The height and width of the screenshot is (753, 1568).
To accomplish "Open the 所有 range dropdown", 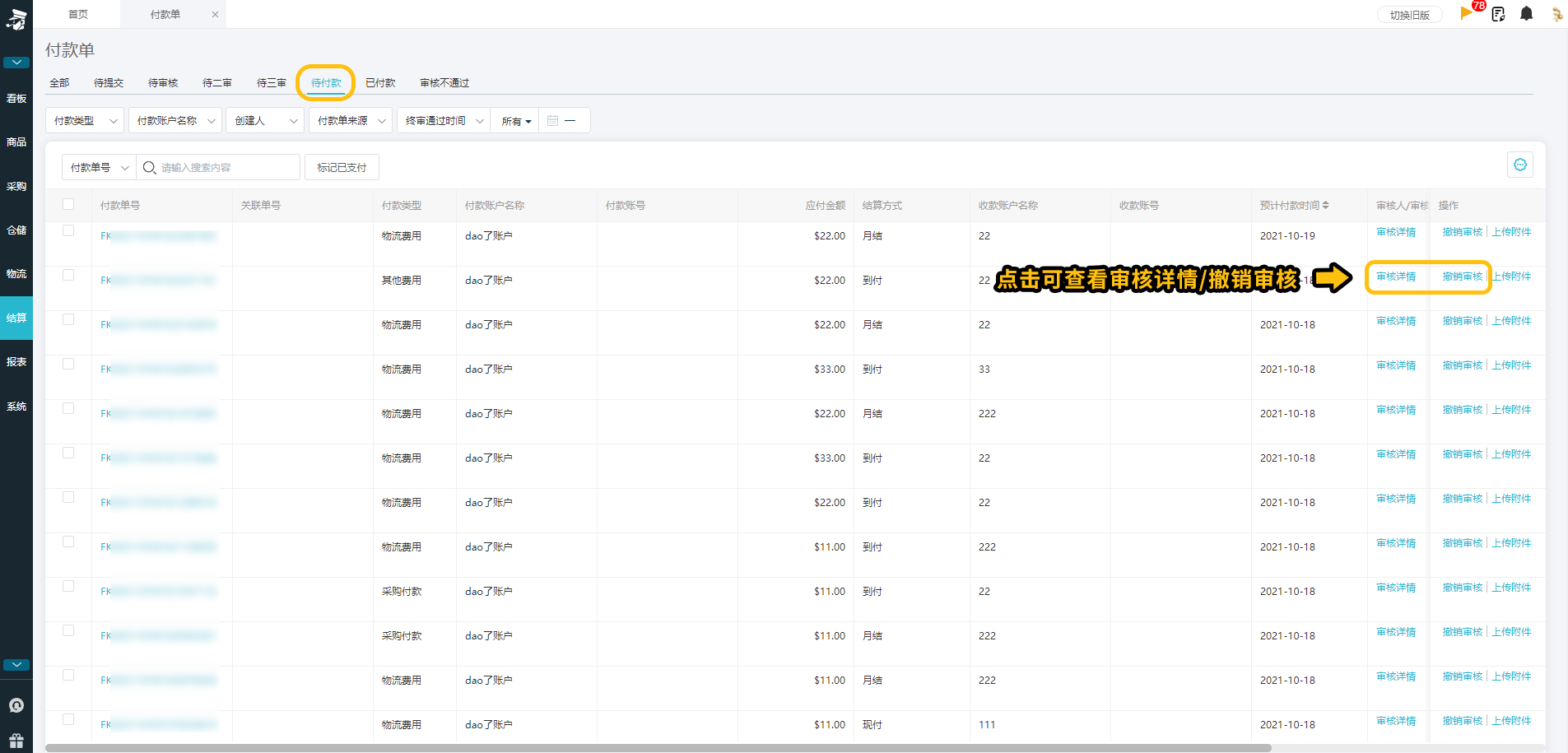I will click(x=515, y=121).
